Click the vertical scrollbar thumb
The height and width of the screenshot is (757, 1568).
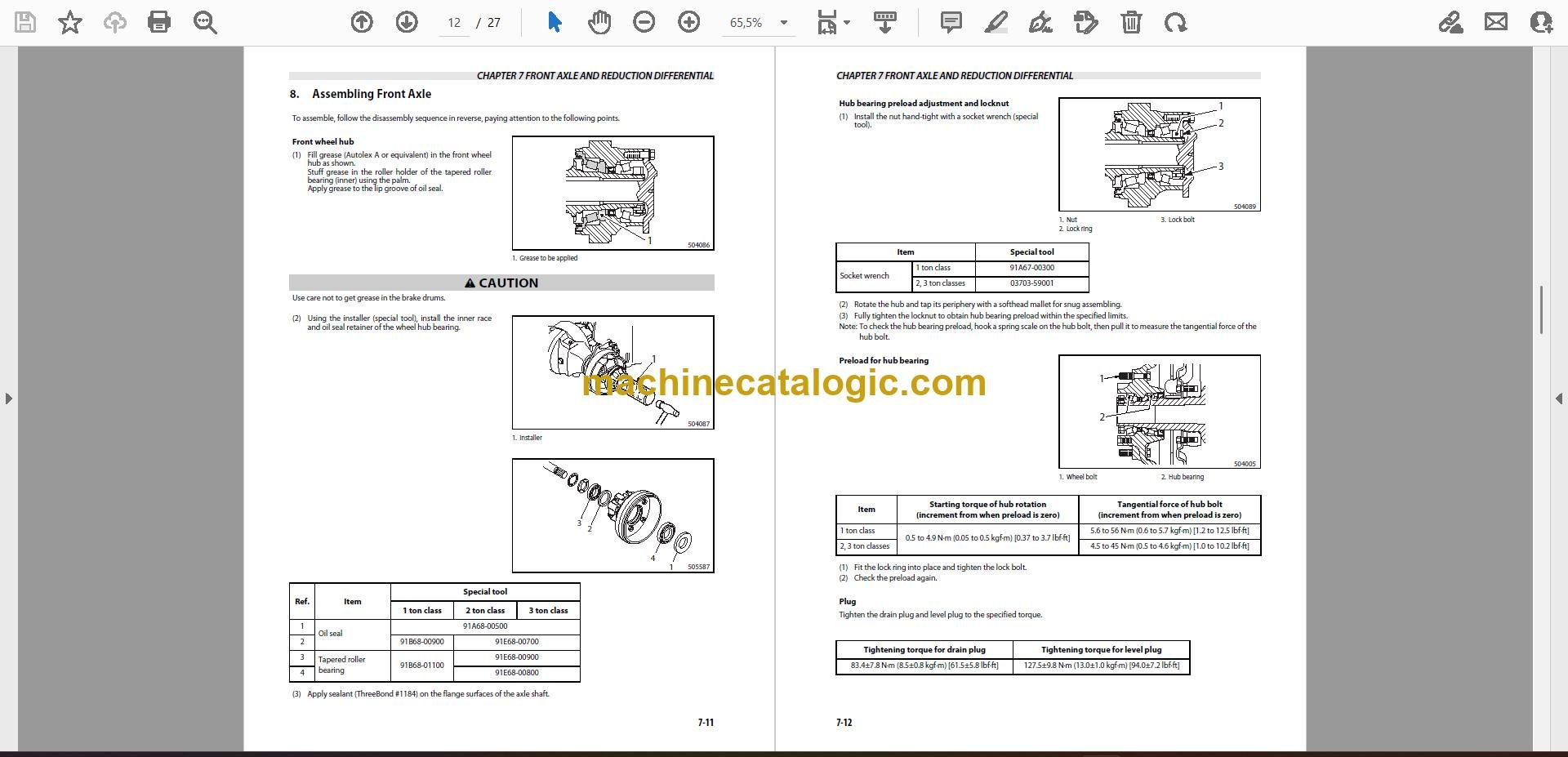point(1541,309)
